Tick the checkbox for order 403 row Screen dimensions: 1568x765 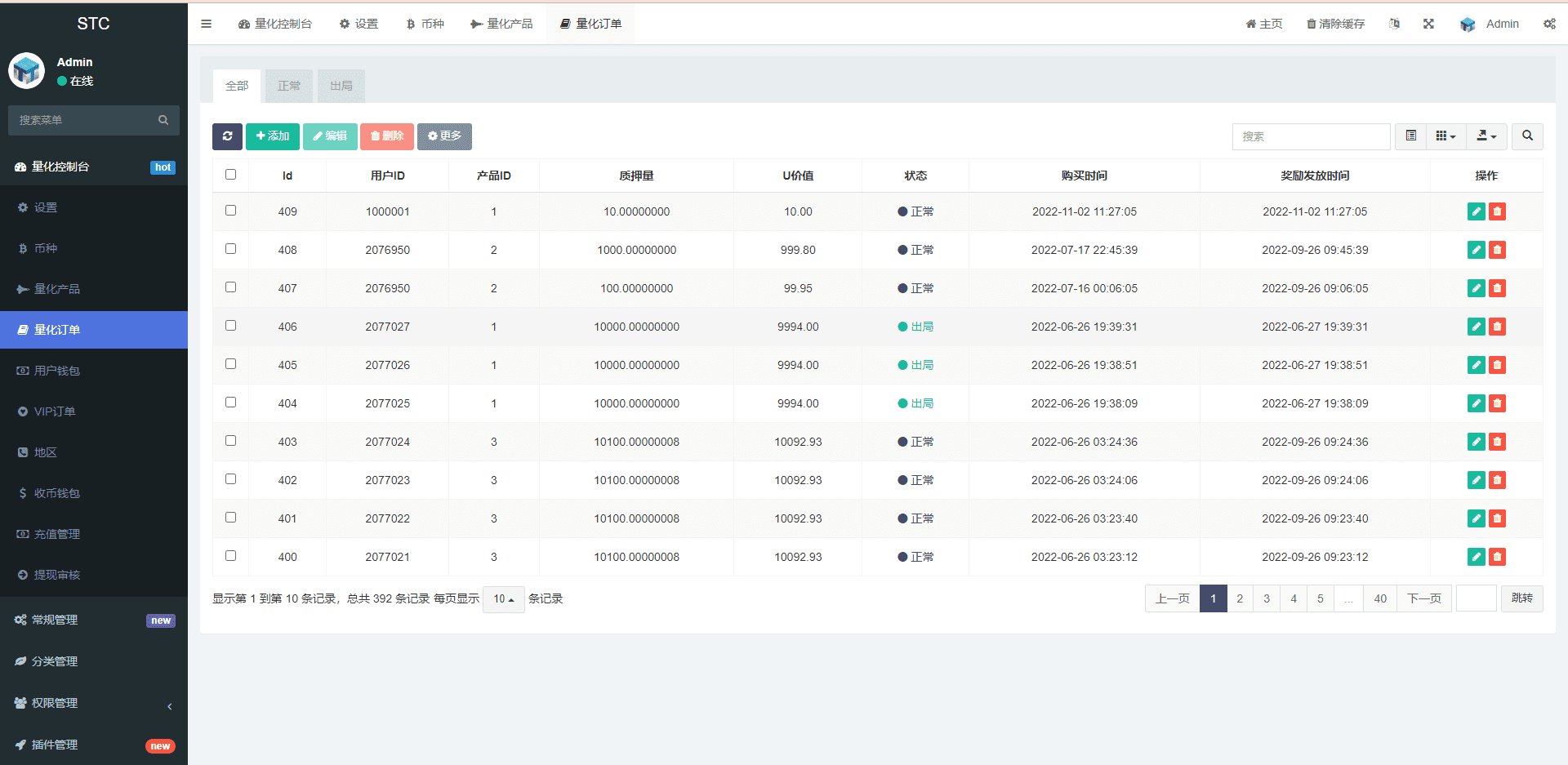click(230, 441)
